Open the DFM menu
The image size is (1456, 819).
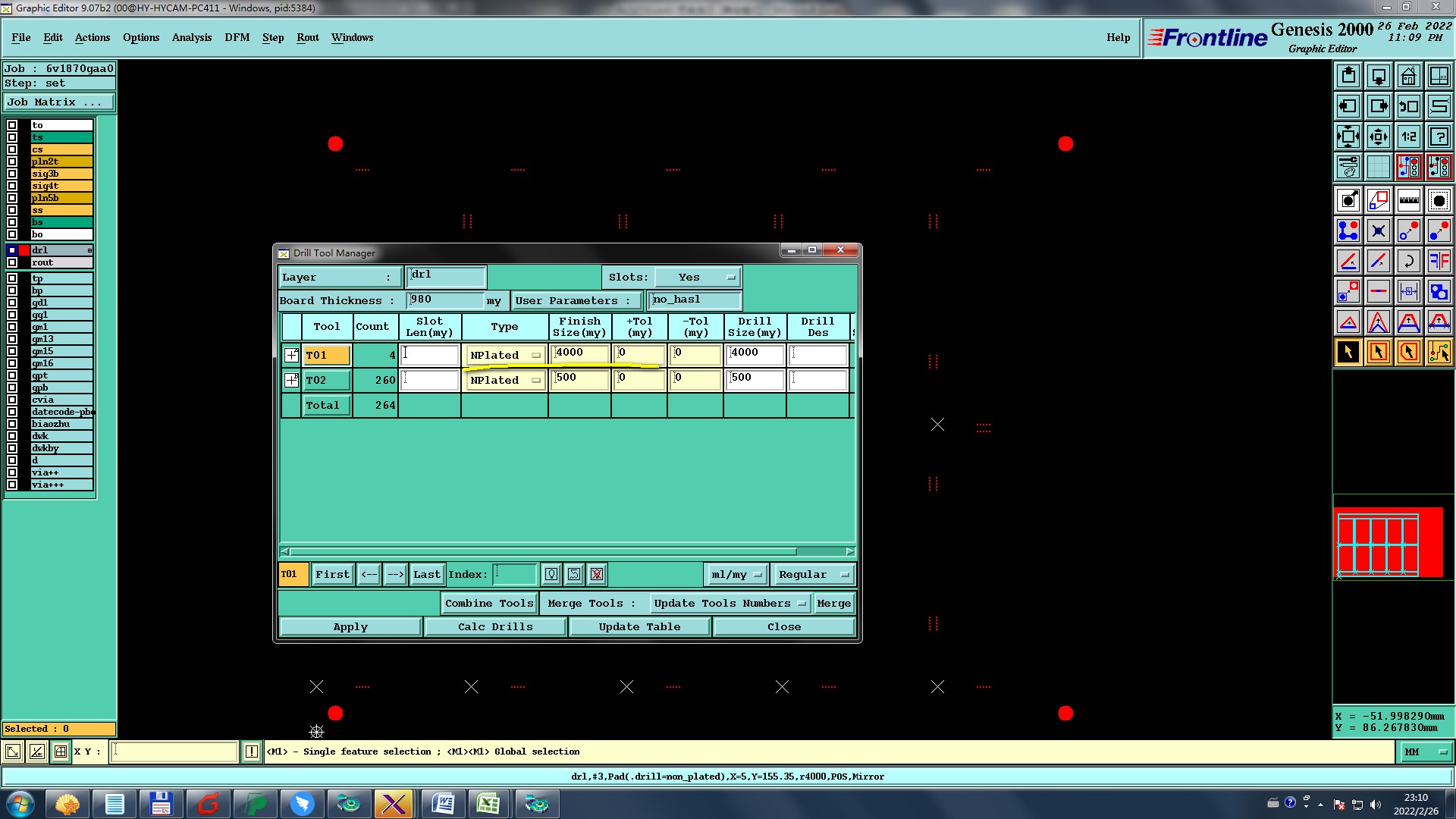tap(237, 37)
